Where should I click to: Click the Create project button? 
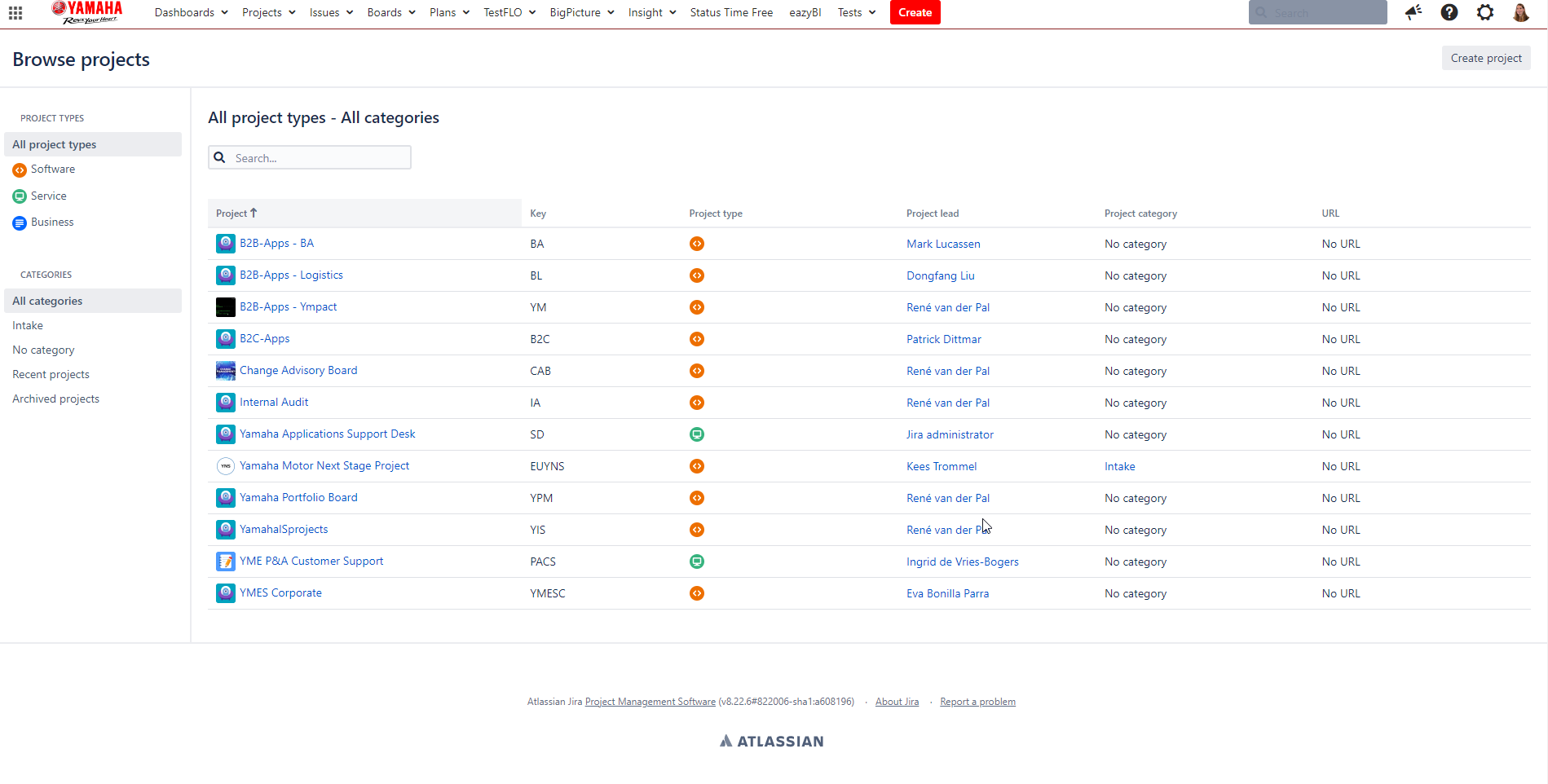tap(1485, 58)
